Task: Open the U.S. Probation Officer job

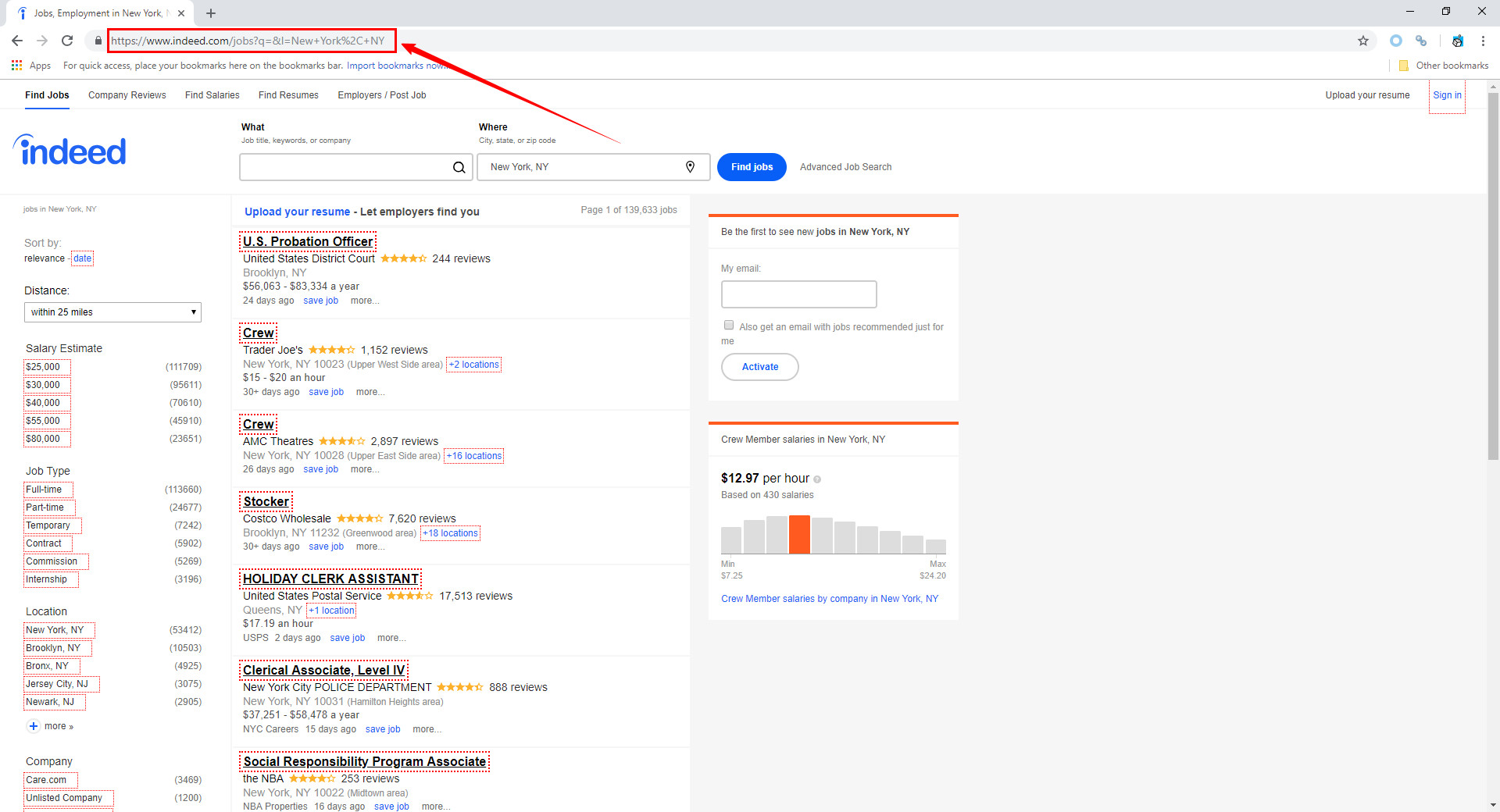Action: coord(308,242)
